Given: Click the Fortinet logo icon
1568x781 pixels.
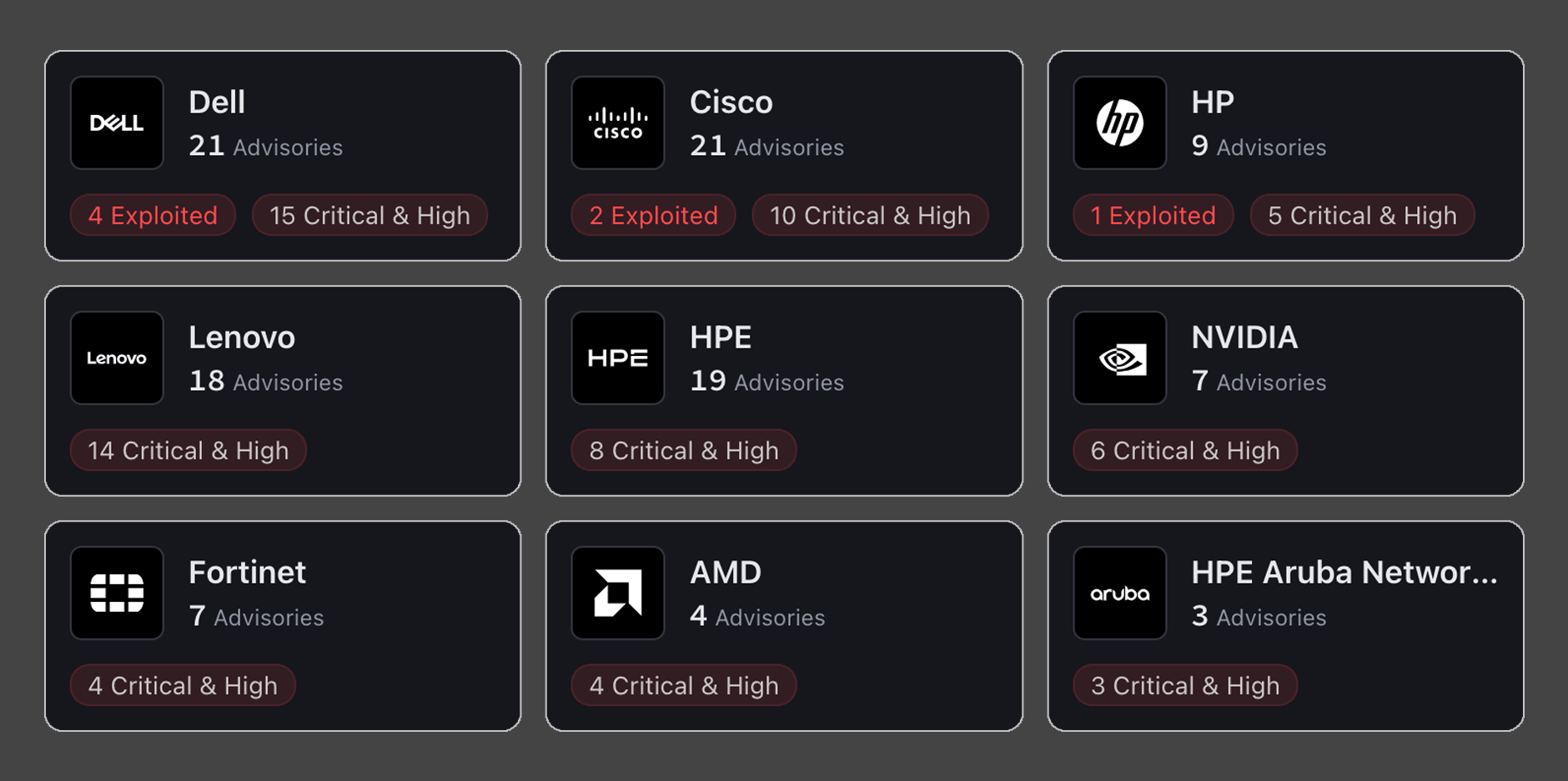Looking at the screenshot, I should tap(117, 593).
